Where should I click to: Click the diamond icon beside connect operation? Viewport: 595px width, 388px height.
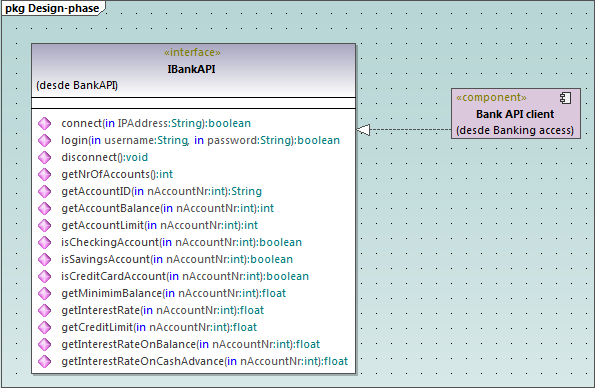point(44,123)
